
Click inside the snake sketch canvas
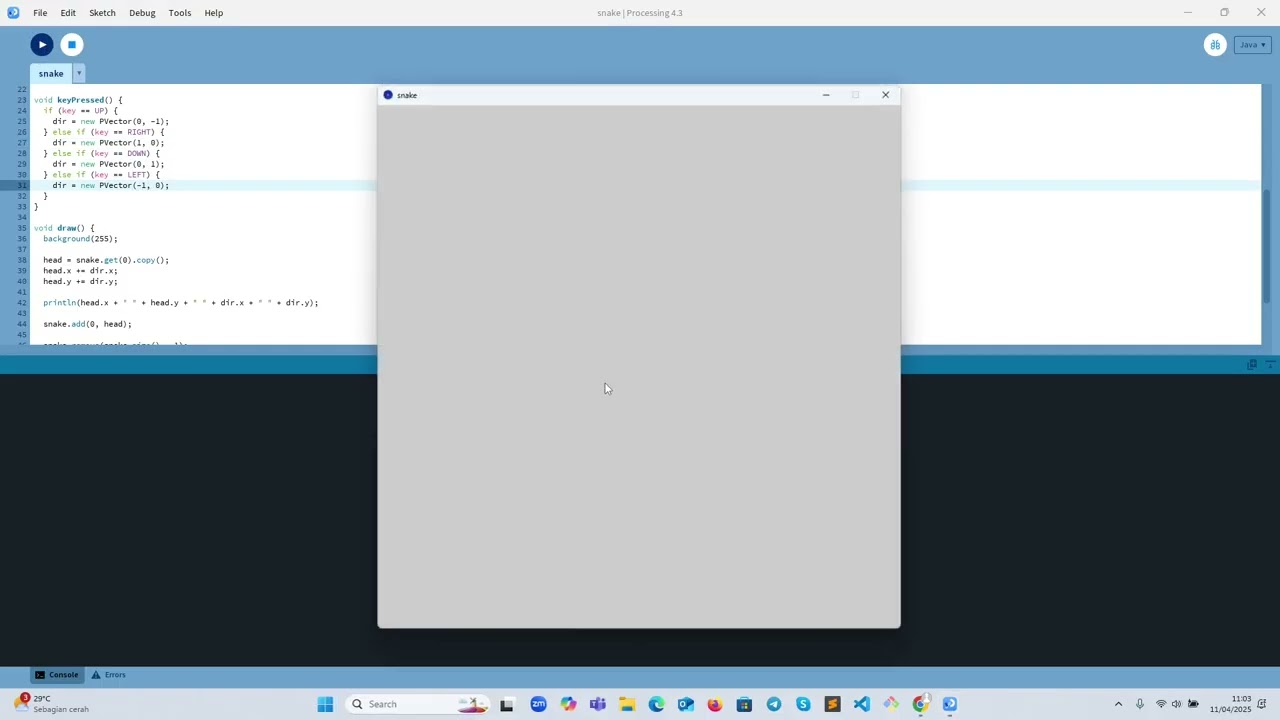click(639, 366)
